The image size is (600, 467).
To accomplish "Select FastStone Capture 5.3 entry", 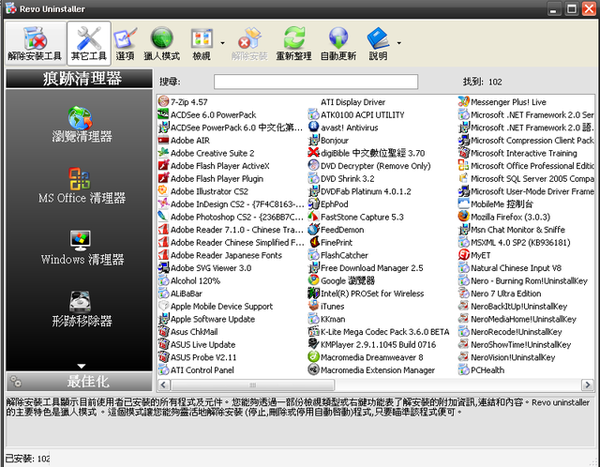I will coord(356,217).
